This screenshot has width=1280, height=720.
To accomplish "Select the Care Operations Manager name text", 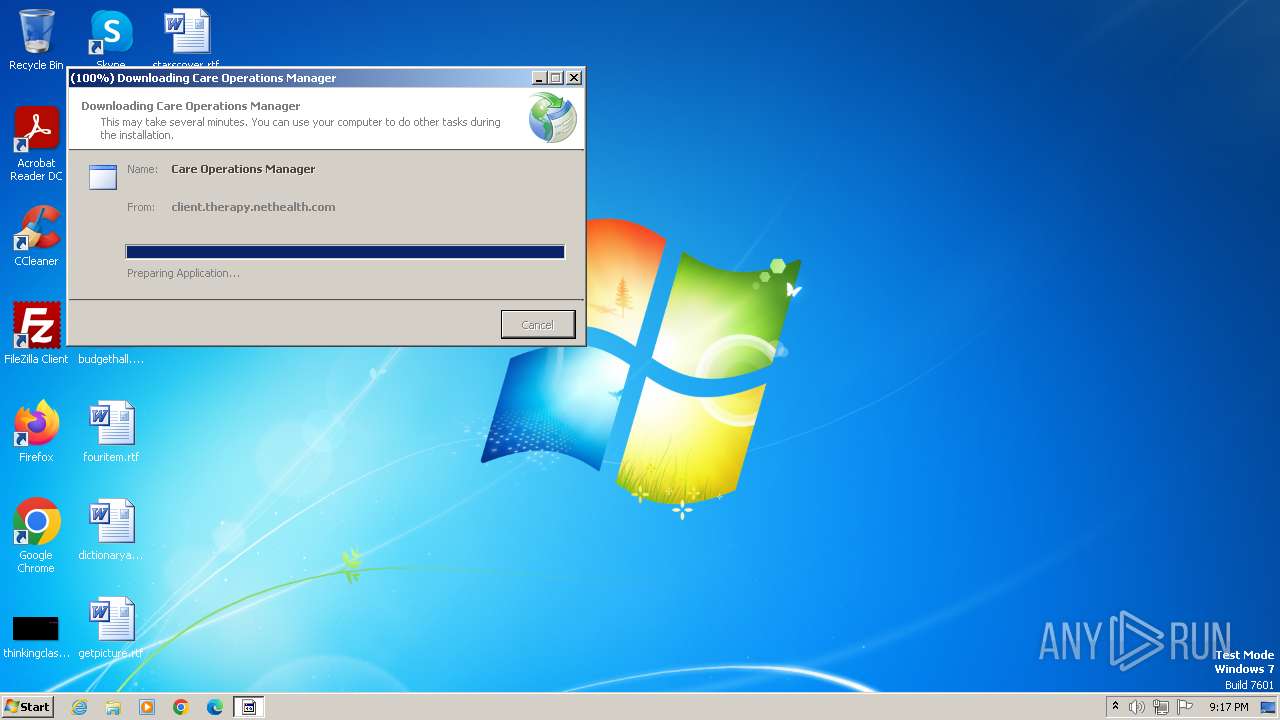I will pos(243,169).
